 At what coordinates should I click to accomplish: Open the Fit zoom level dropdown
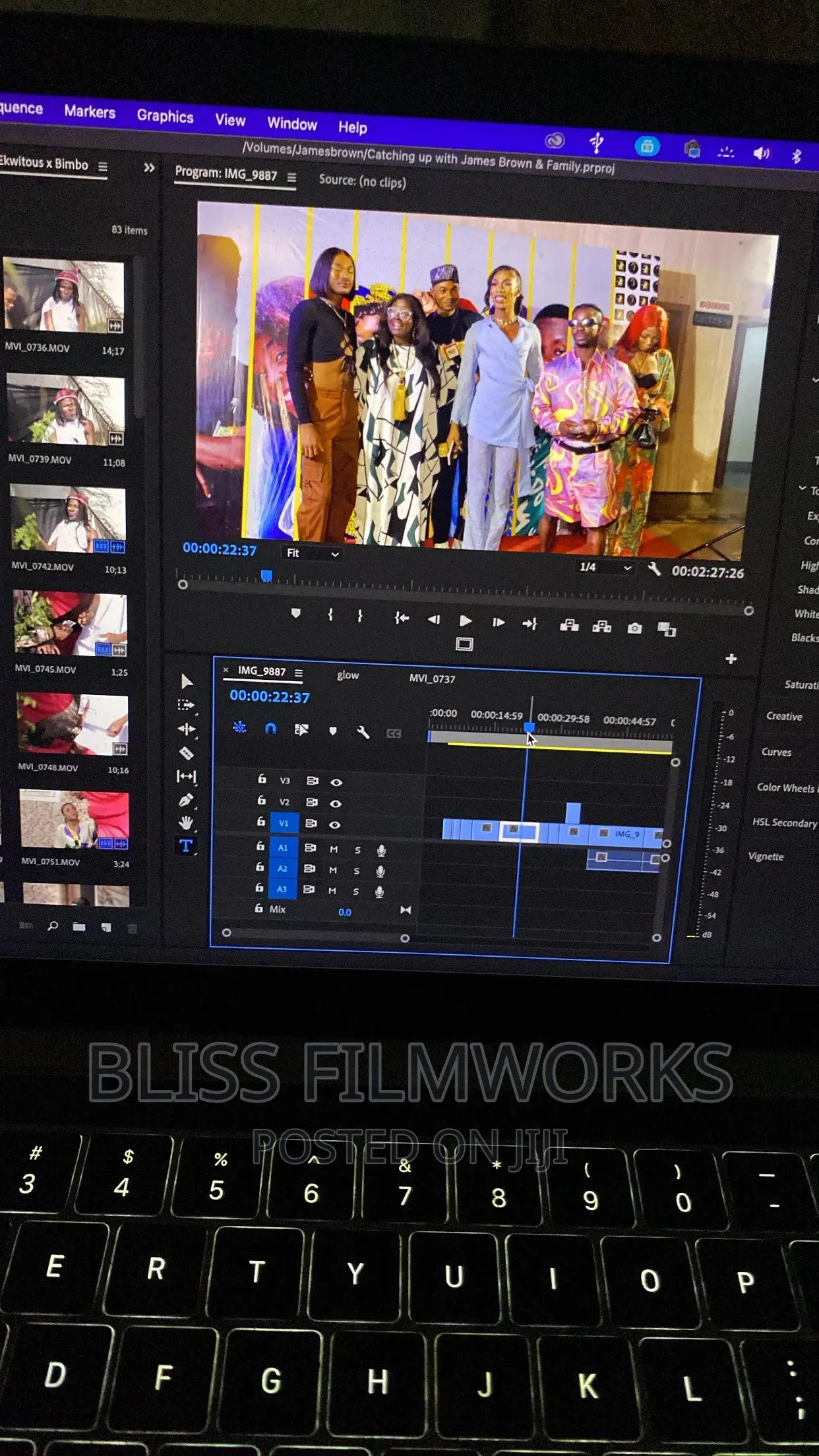313,553
